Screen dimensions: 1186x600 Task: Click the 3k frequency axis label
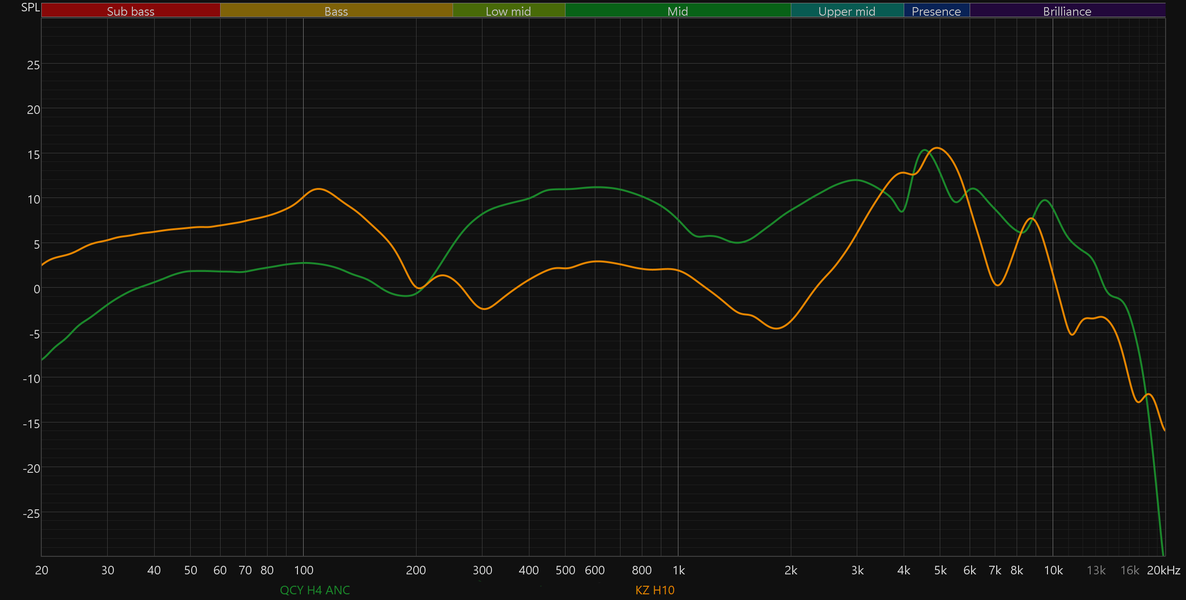tap(857, 570)
